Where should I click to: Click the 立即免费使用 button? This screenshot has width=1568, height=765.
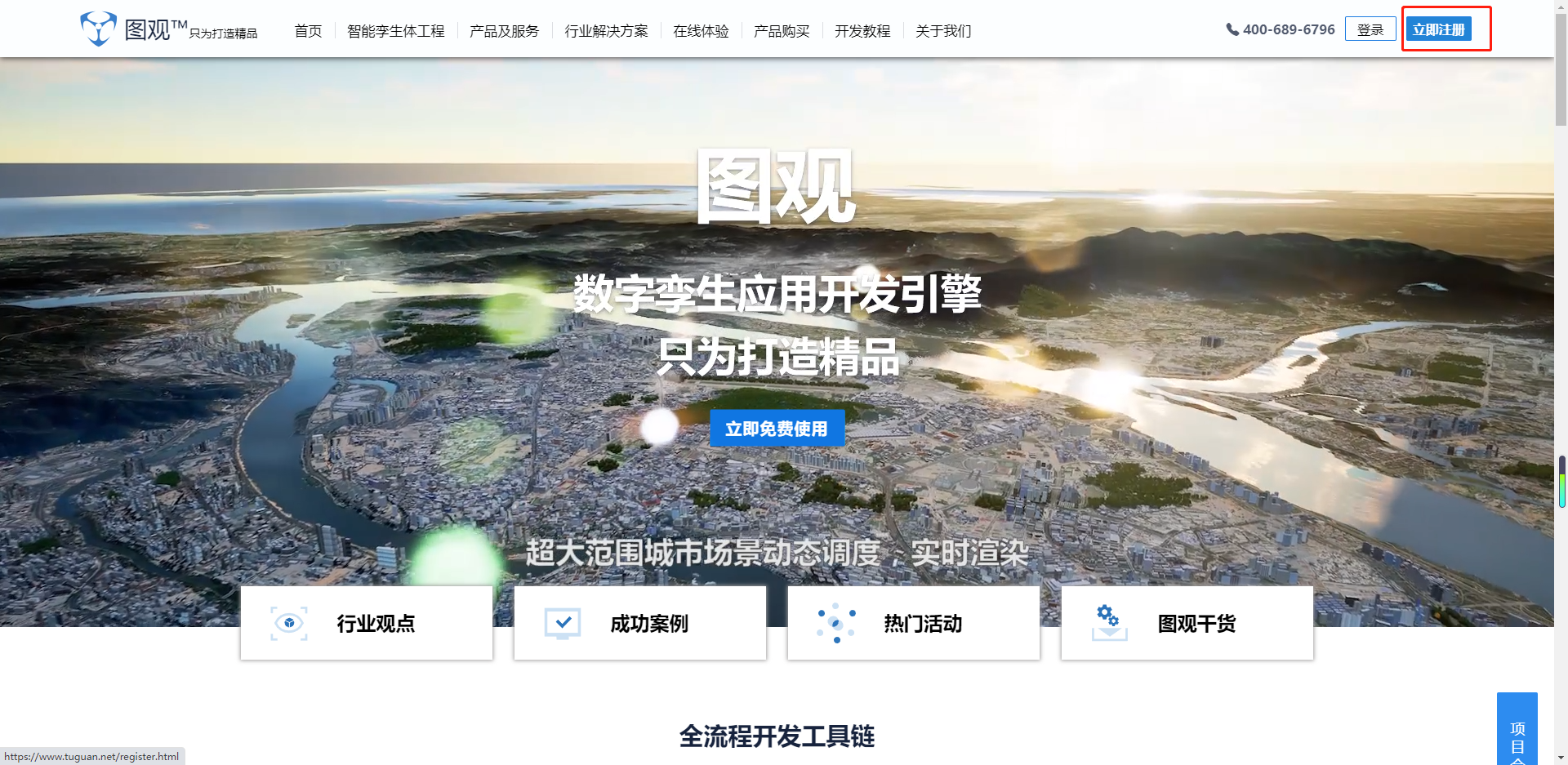[777, 429]
